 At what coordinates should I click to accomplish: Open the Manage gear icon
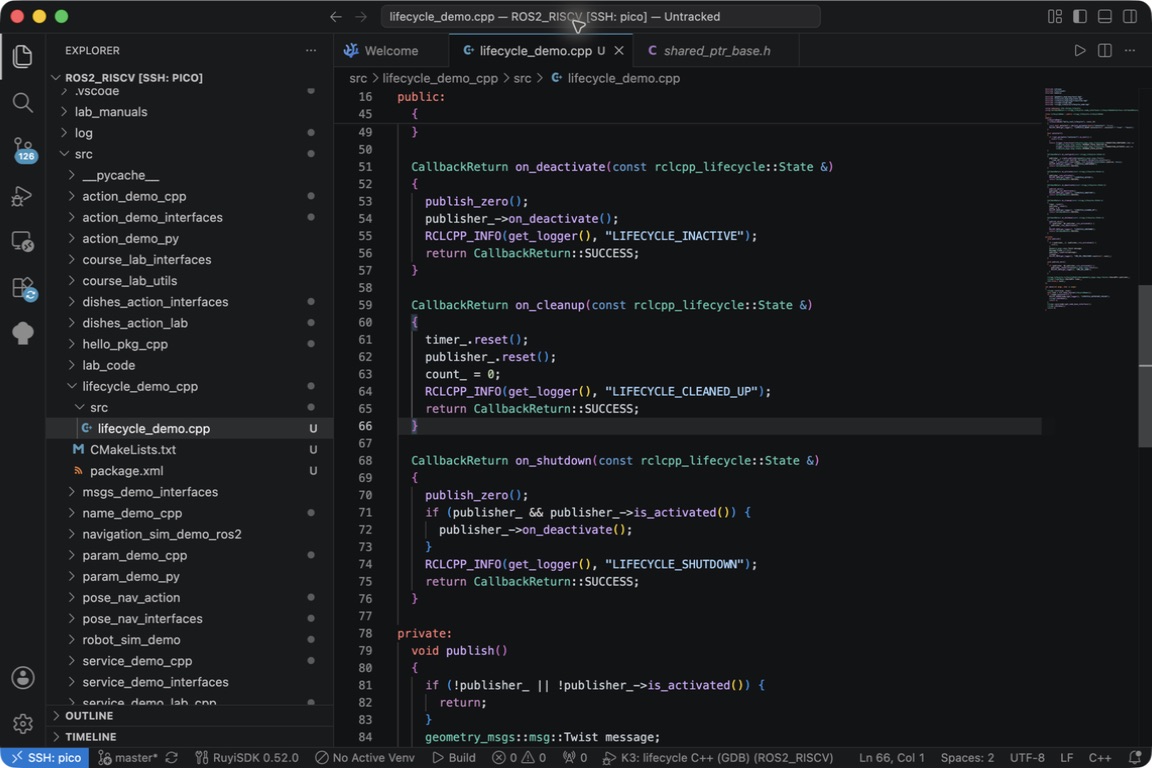tap(23, 724)
